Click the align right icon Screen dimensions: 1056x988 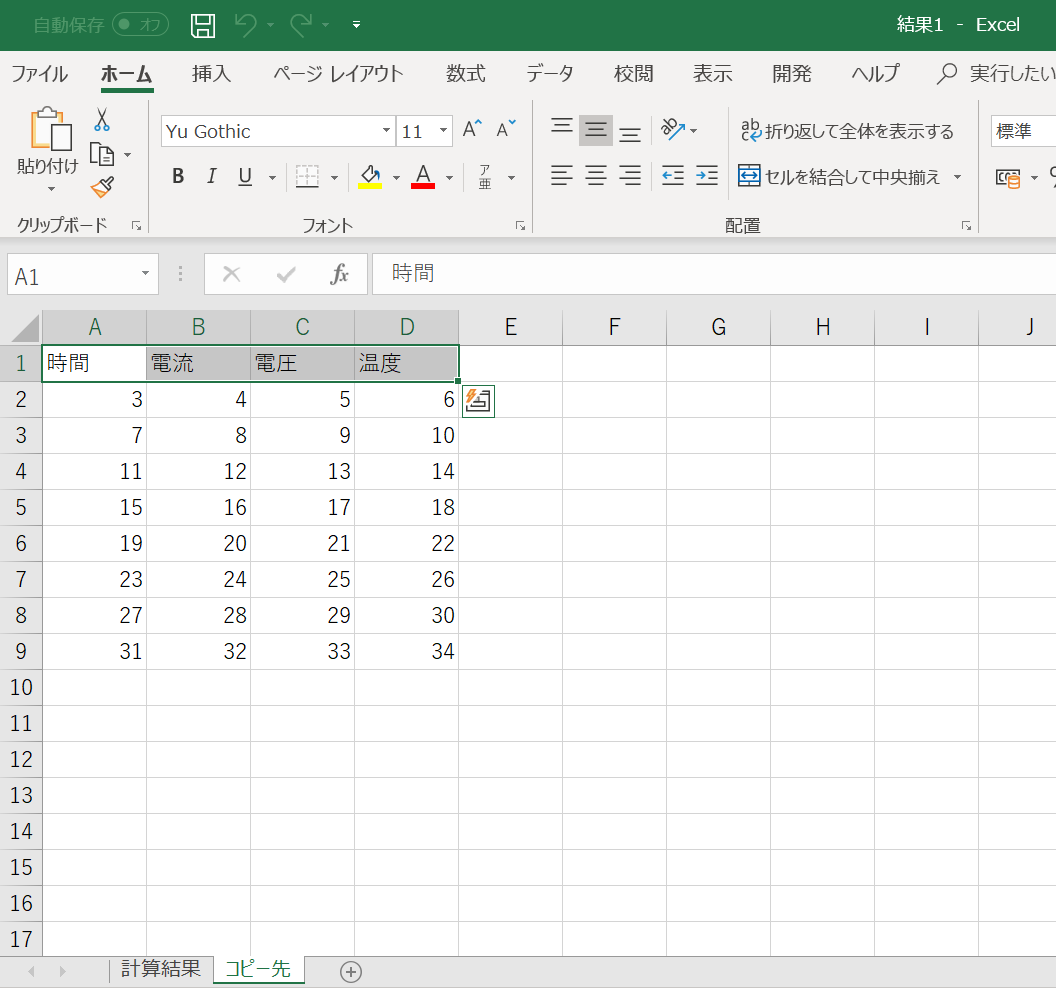(x=630, y=176)
